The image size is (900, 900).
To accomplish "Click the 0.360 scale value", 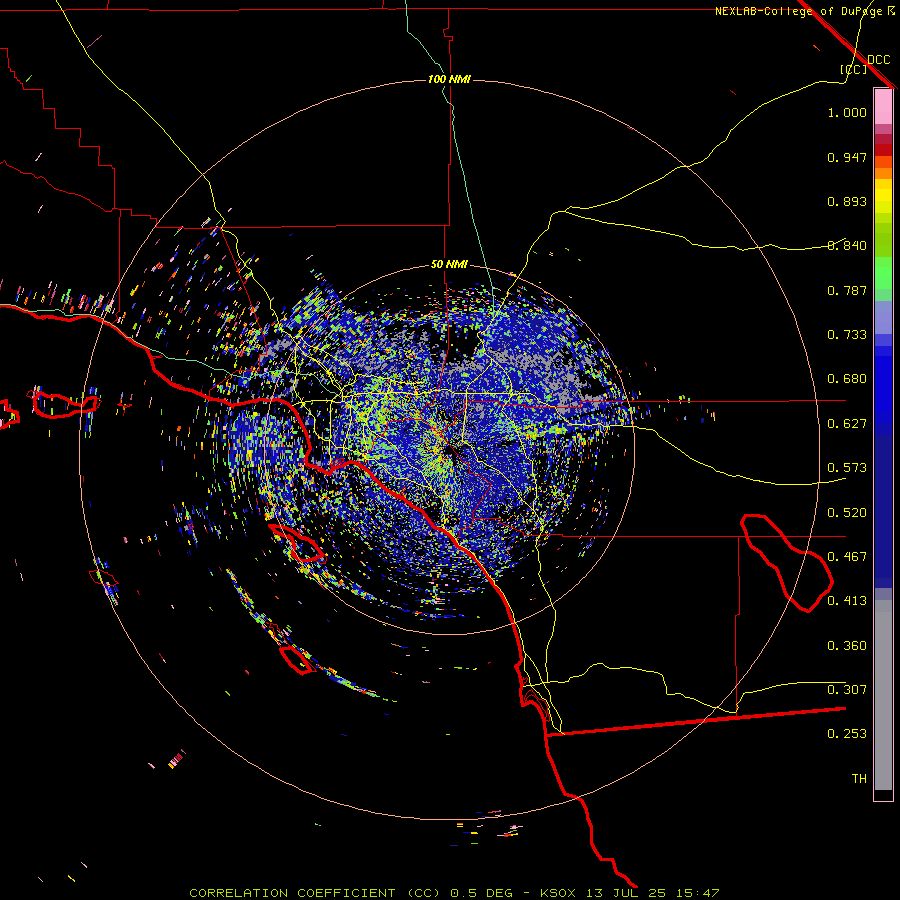I will (847, 646).
